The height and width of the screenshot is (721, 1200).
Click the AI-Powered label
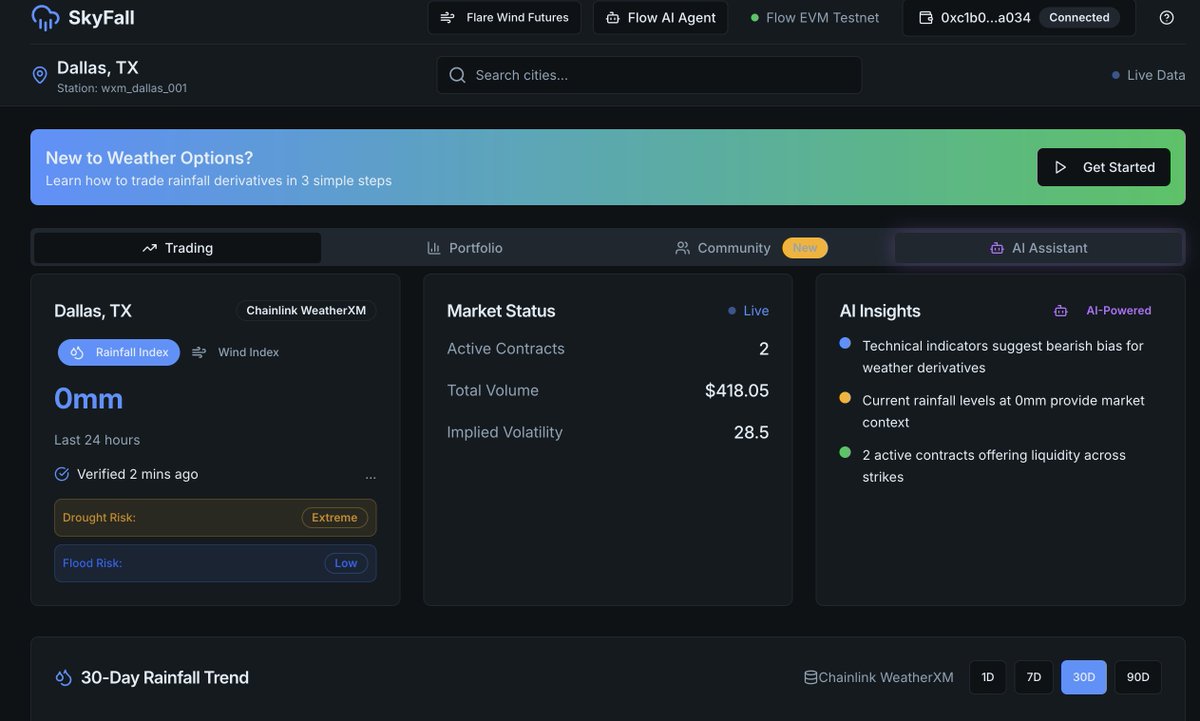click(1119, 311)
